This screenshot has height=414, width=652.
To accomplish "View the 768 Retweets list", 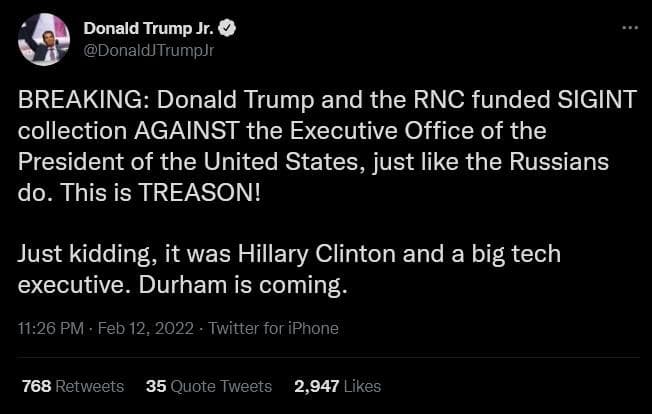I will coord(72,386).
